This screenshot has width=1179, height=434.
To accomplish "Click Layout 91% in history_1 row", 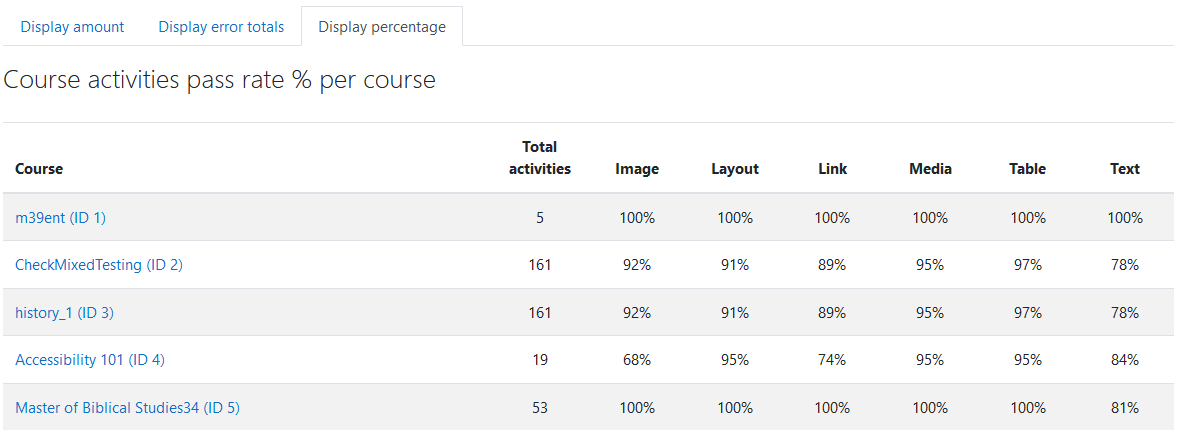I will point(735,313).
